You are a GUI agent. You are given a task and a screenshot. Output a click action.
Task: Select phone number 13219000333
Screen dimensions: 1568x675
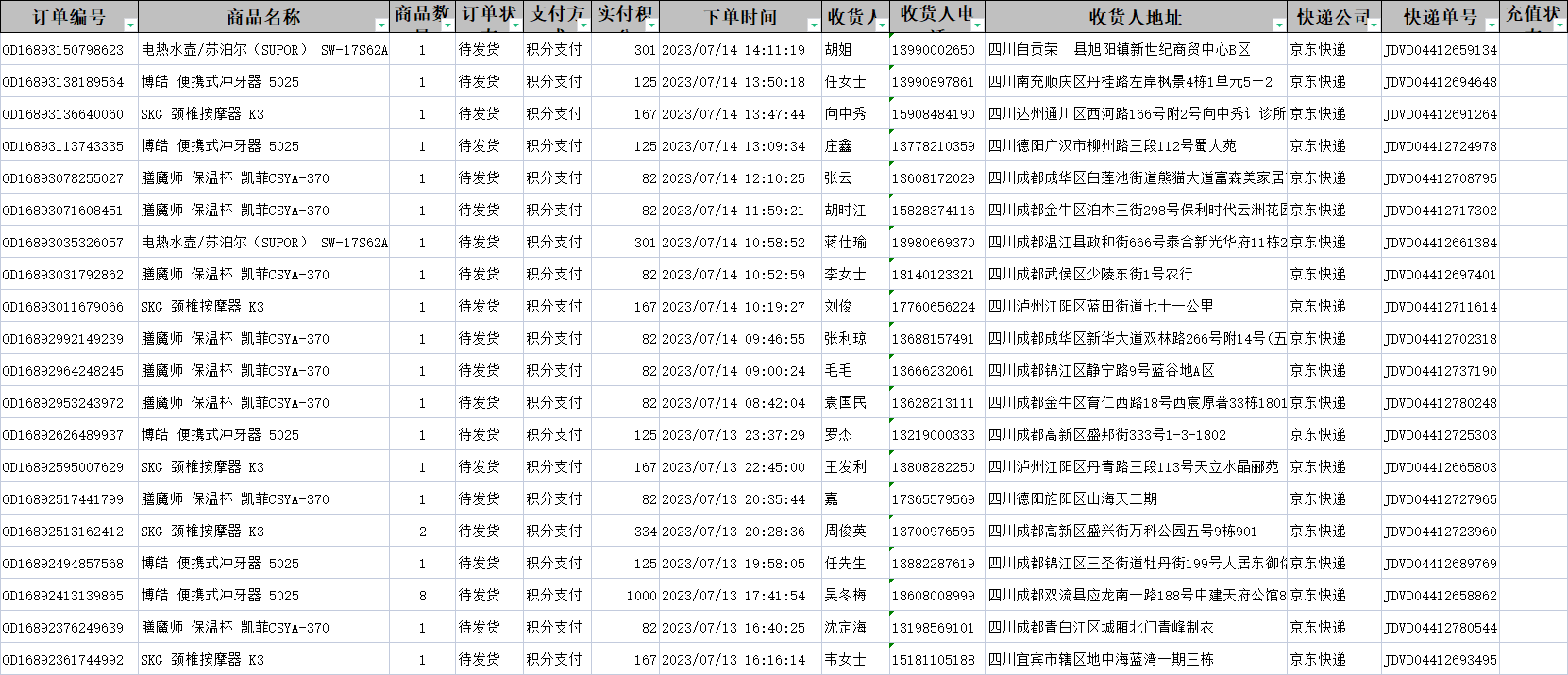point(934,435)
